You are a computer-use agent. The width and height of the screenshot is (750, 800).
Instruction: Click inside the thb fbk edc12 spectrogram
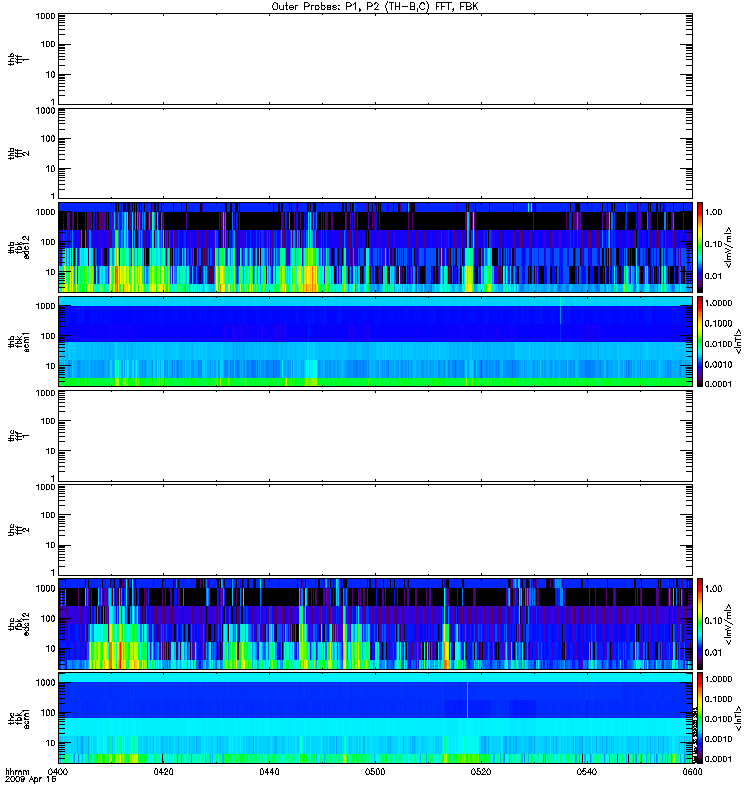coord(376,247)
